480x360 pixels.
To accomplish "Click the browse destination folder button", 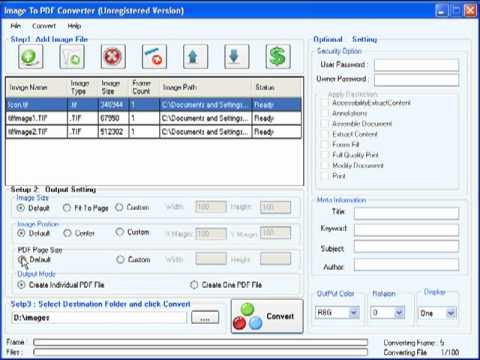I will point(205,318).
